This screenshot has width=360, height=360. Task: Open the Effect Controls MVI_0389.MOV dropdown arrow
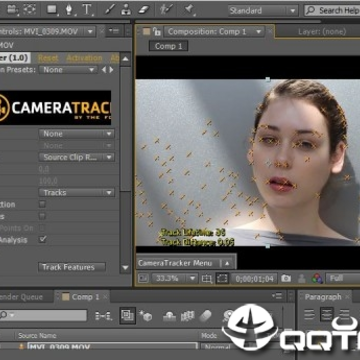[90, 32]
